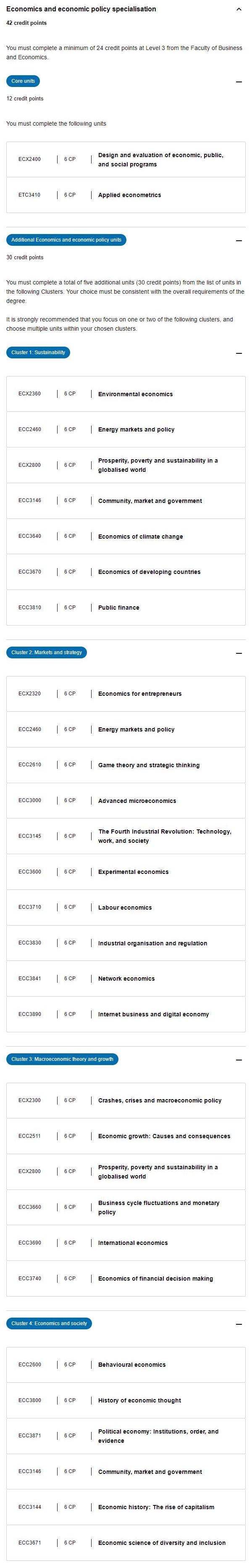Select Cluster 2: Markets and strategy label

click(47, 652)
